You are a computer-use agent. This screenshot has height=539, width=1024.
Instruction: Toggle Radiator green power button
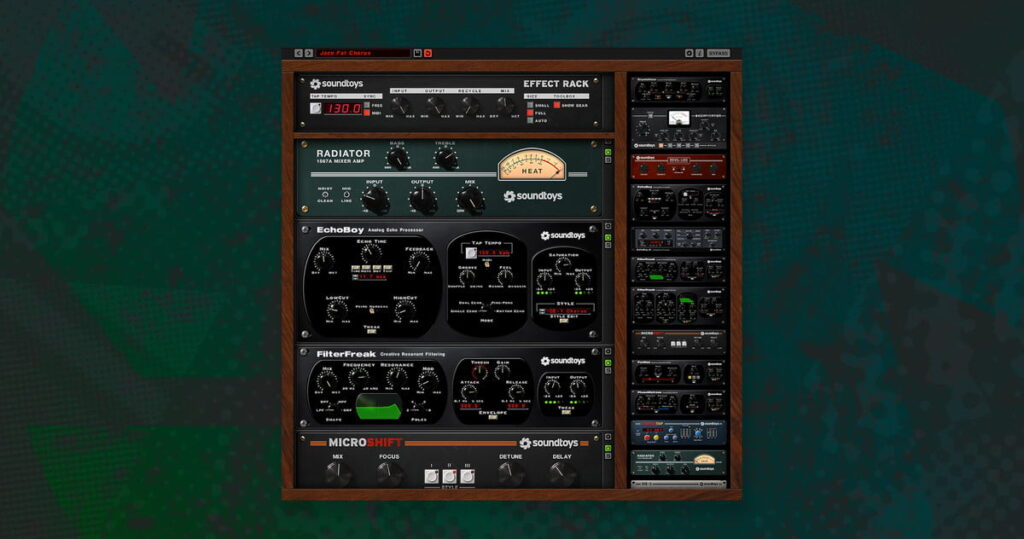(x=608, y=152)
